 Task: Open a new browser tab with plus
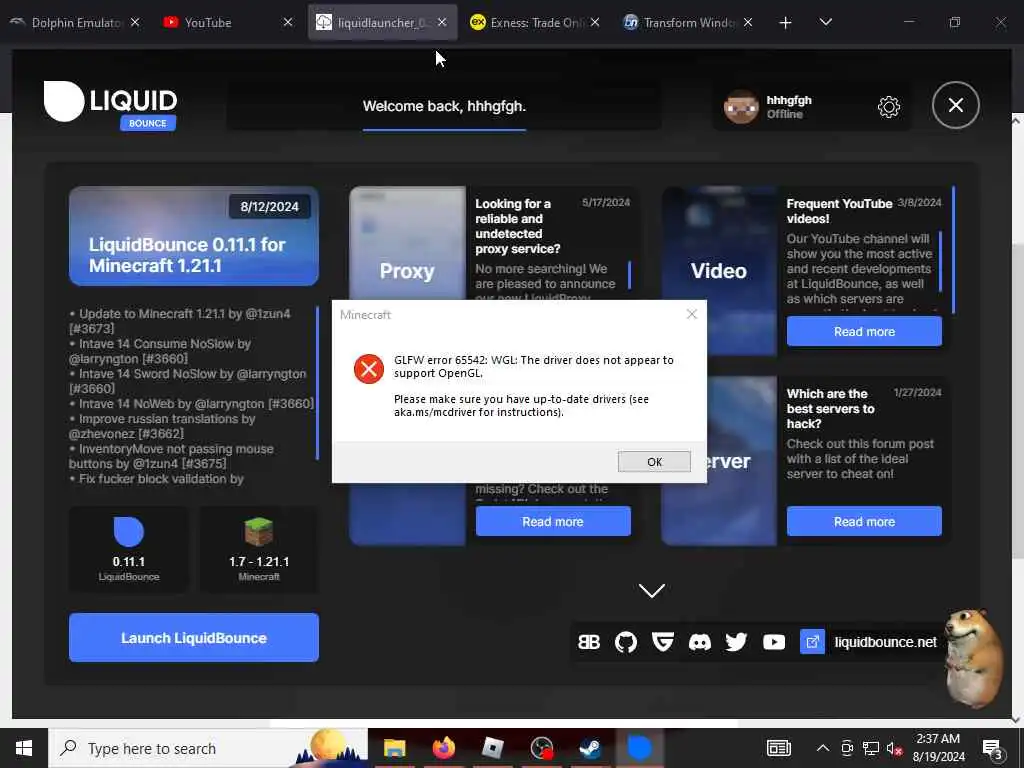(786, 23)
